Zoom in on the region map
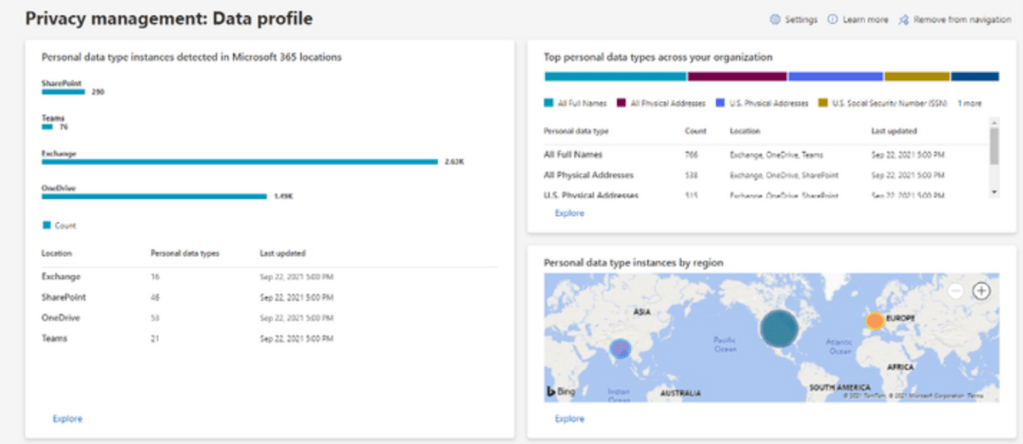The height and width of the screenshot is (444, 1023). click(982, 290)
